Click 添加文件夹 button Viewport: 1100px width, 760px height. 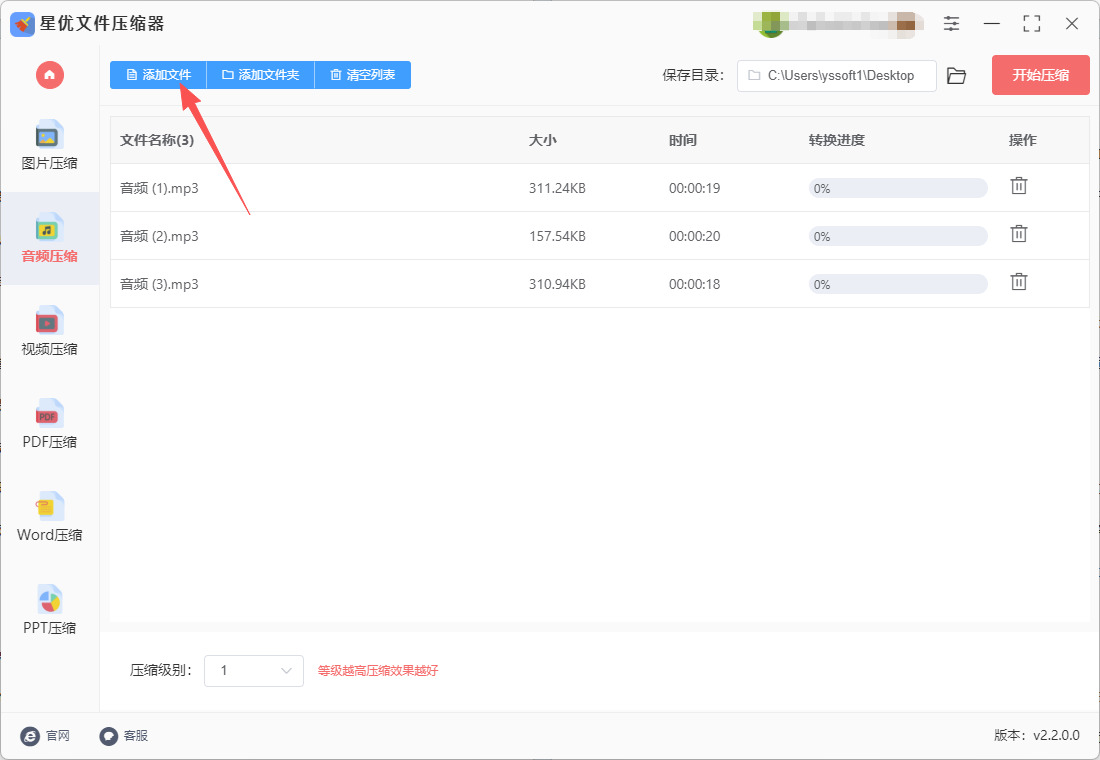260,75
